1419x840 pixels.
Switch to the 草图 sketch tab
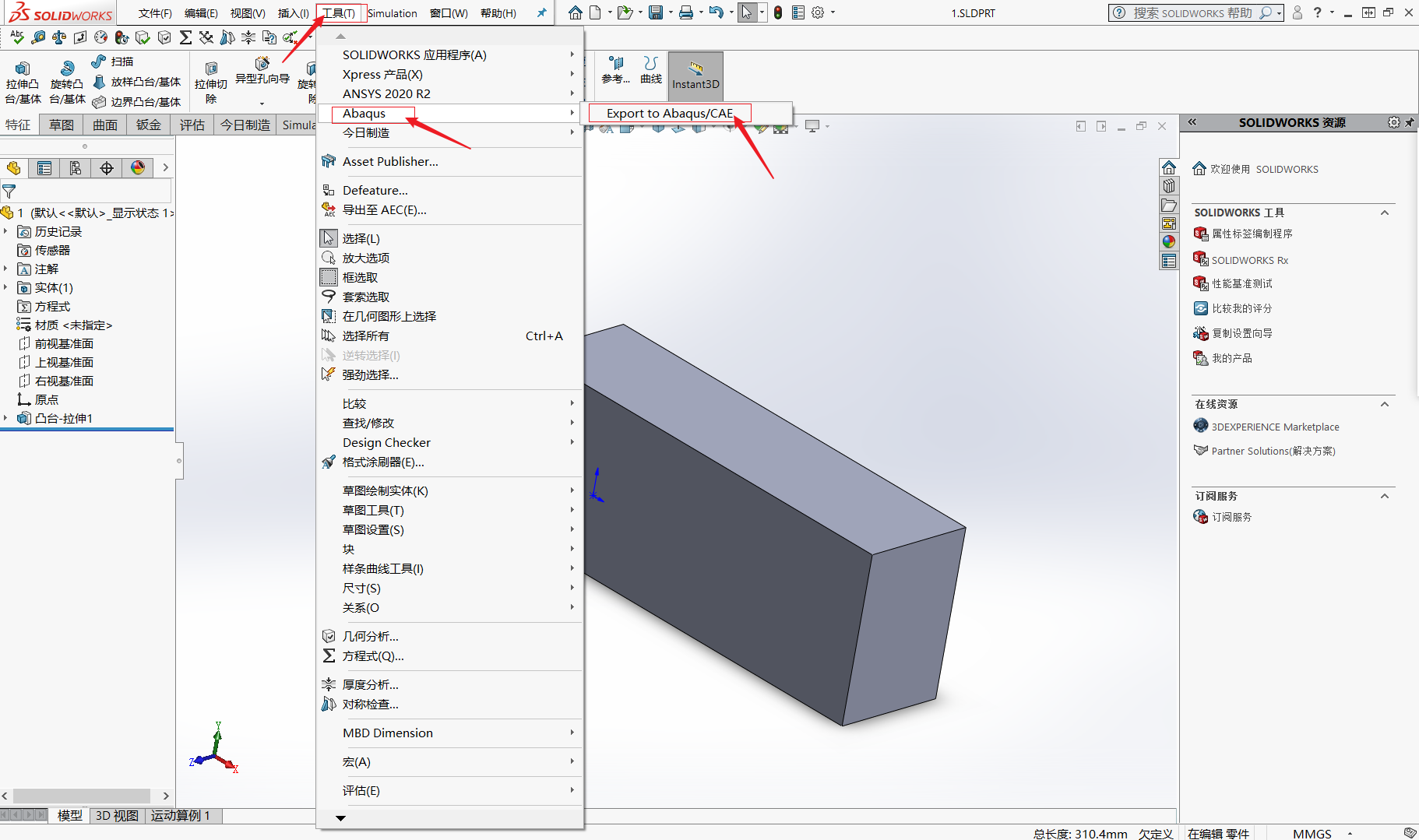click(62, 125)
